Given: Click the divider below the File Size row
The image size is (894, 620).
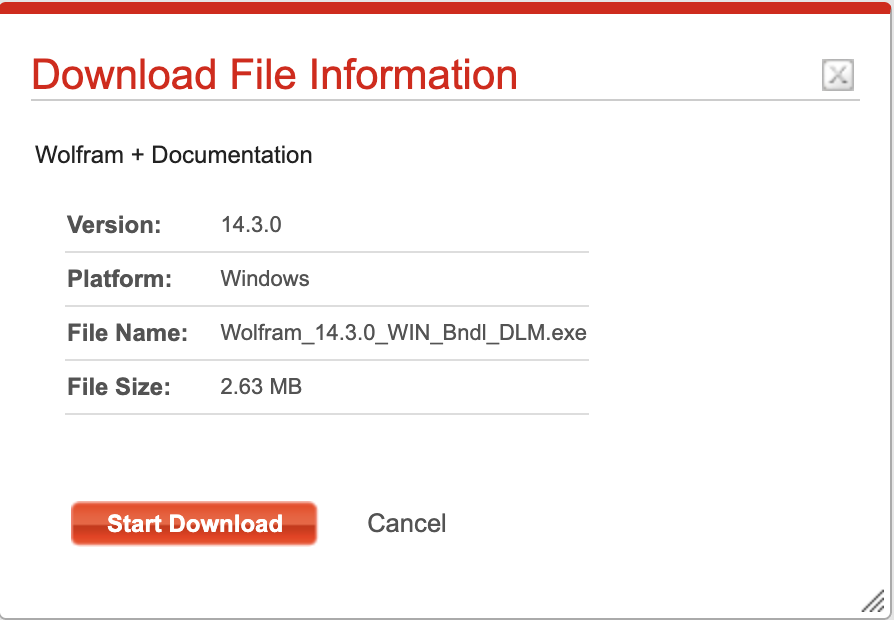Looking at the screenshot, I should (x=327, y=414).
